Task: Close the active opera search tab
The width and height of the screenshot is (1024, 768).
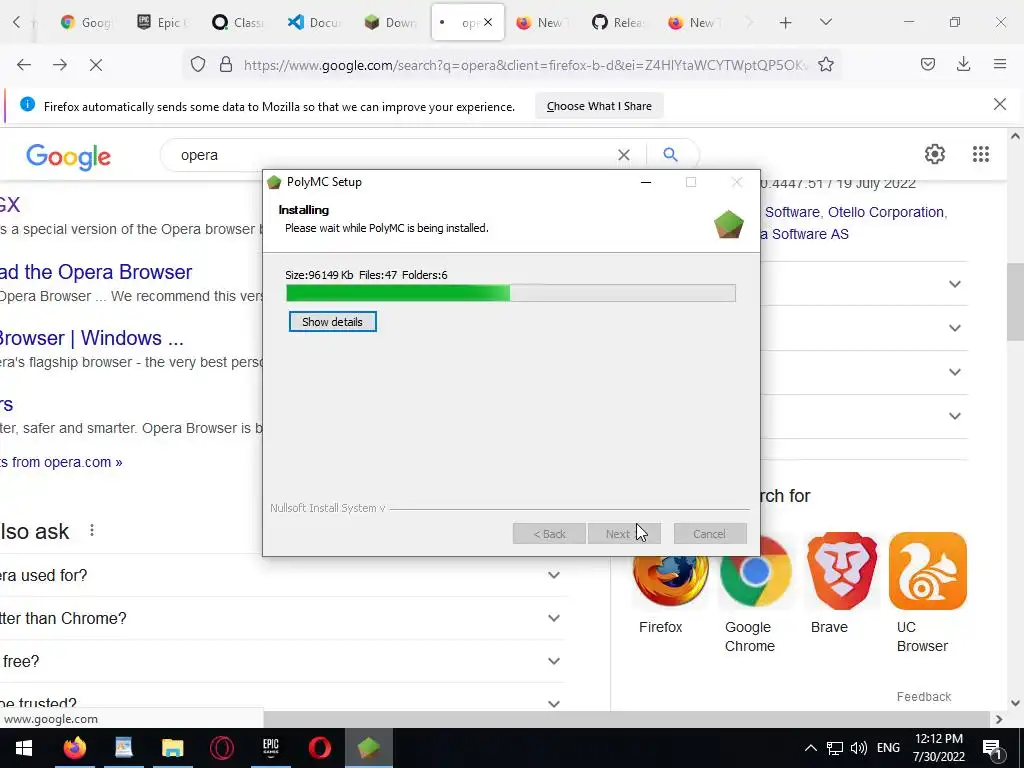Action: click(x=488, y=22)
